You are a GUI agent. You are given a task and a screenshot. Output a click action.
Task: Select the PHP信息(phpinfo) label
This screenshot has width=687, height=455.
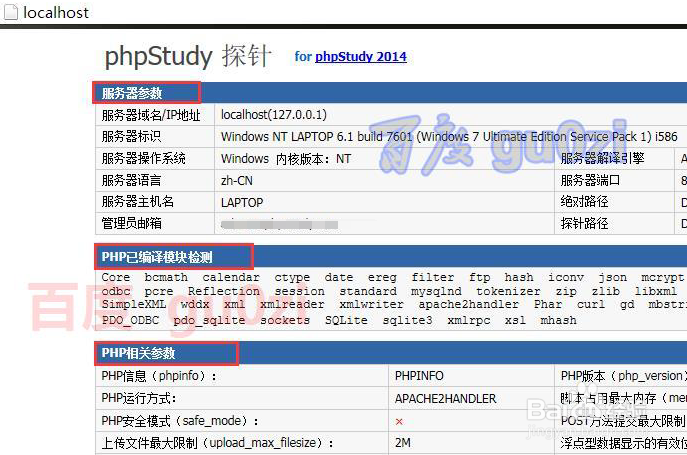point(158,376)
